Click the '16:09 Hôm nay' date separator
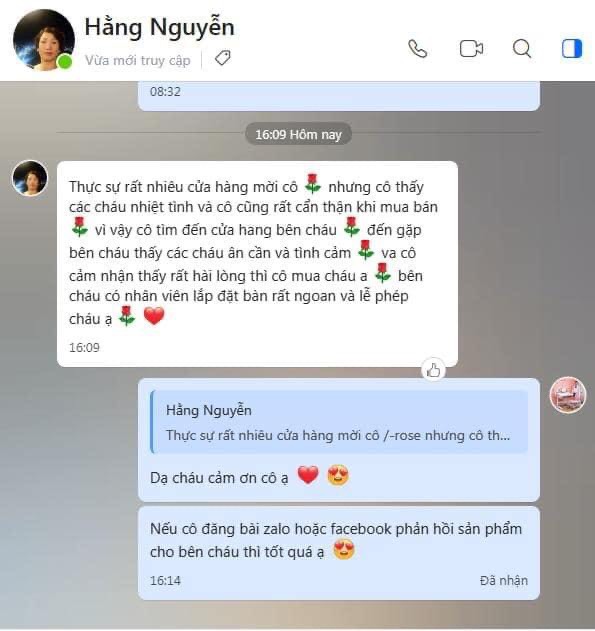The image size is (595, 631). [298, 134]
